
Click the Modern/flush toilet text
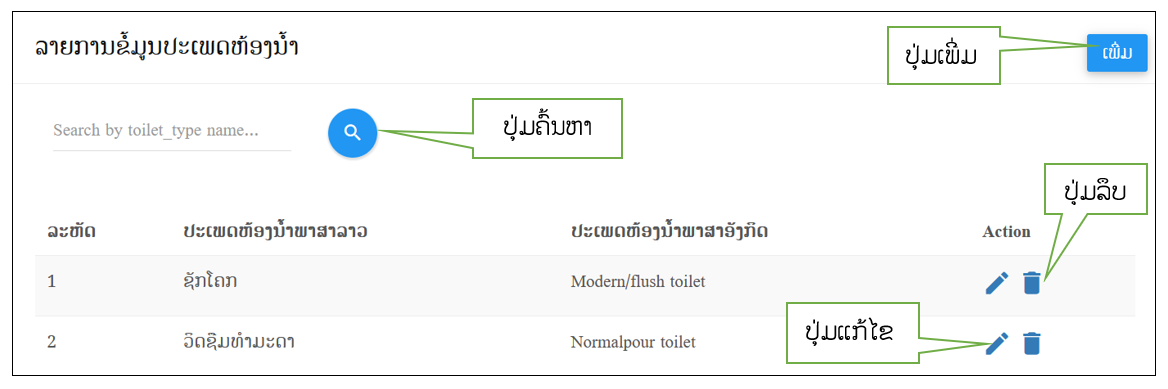637,282
